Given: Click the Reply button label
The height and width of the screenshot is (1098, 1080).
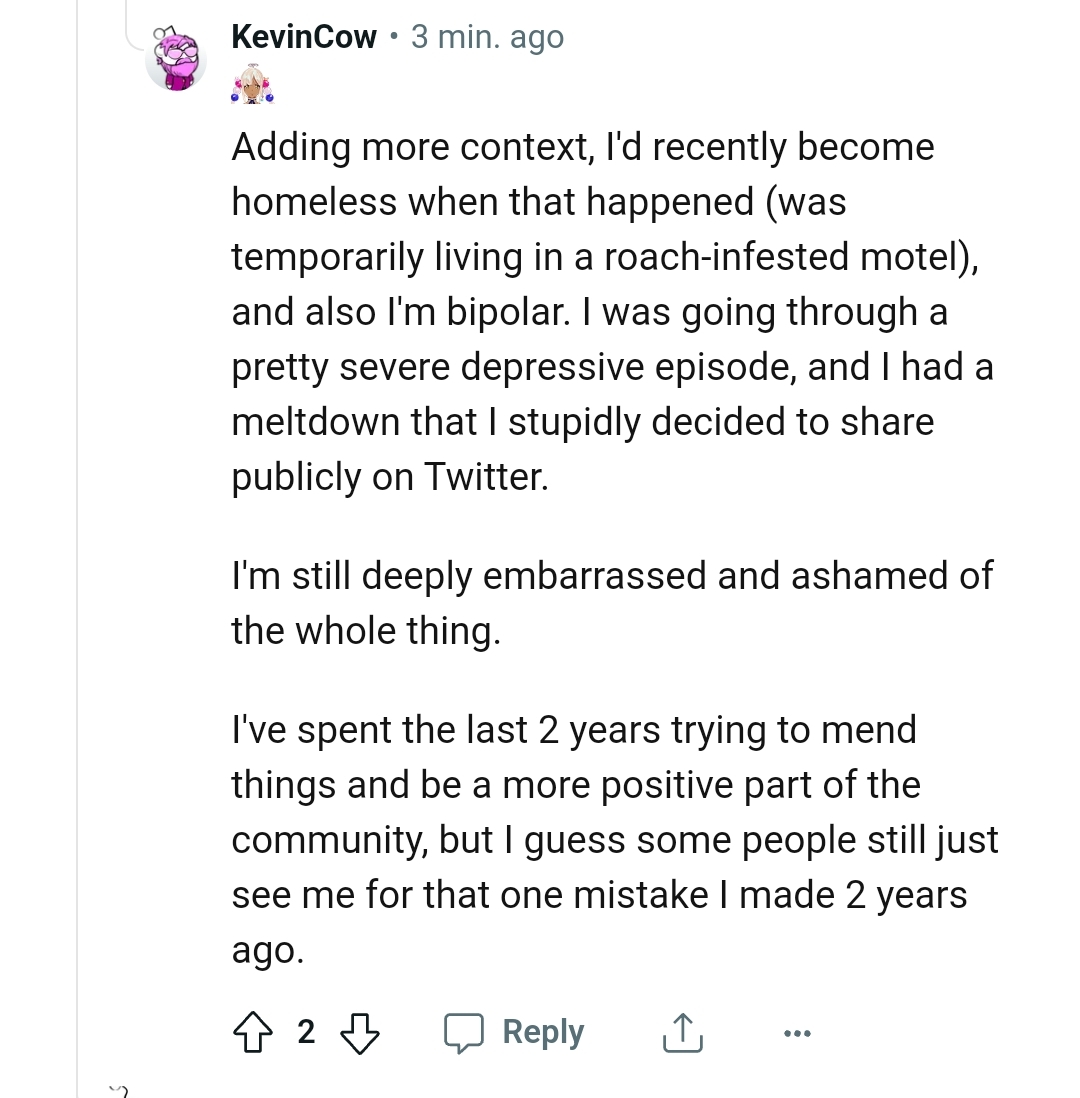Looking at the screenshot, I should click(x=543, y=1032).
